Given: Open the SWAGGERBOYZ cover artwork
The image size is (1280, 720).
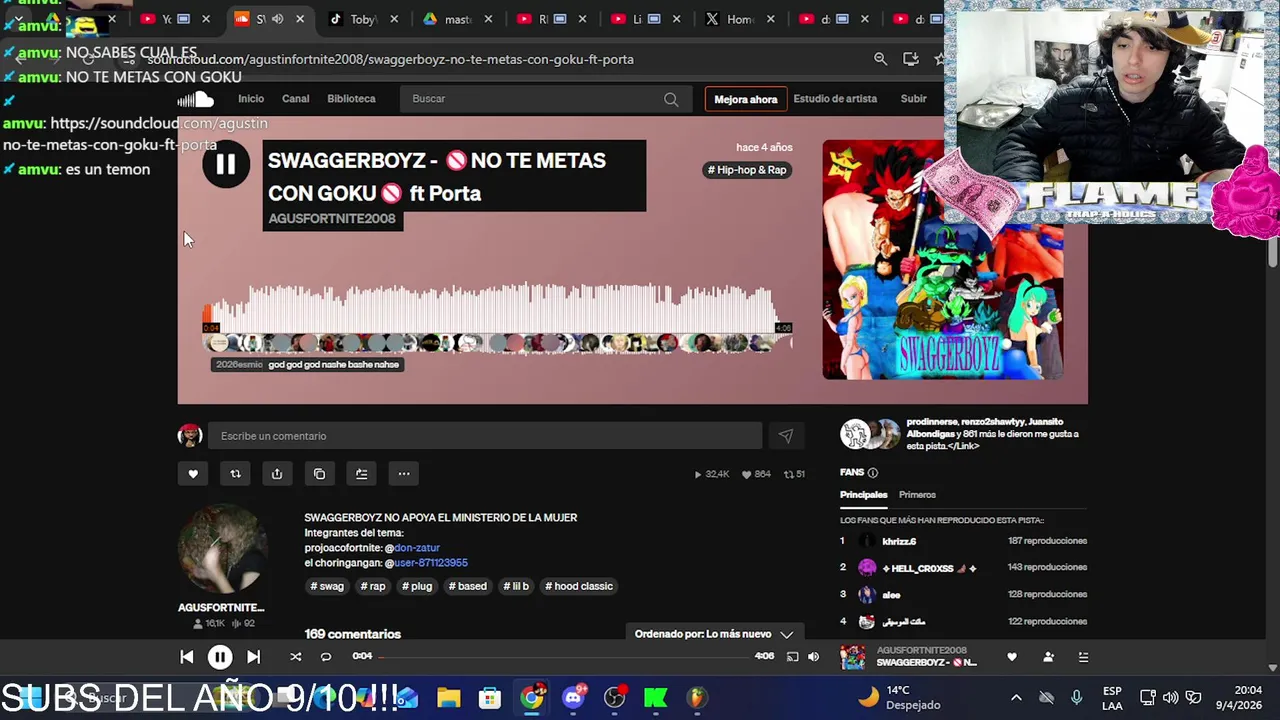Looking at the screenshot, I should click(x=942, y=260).
